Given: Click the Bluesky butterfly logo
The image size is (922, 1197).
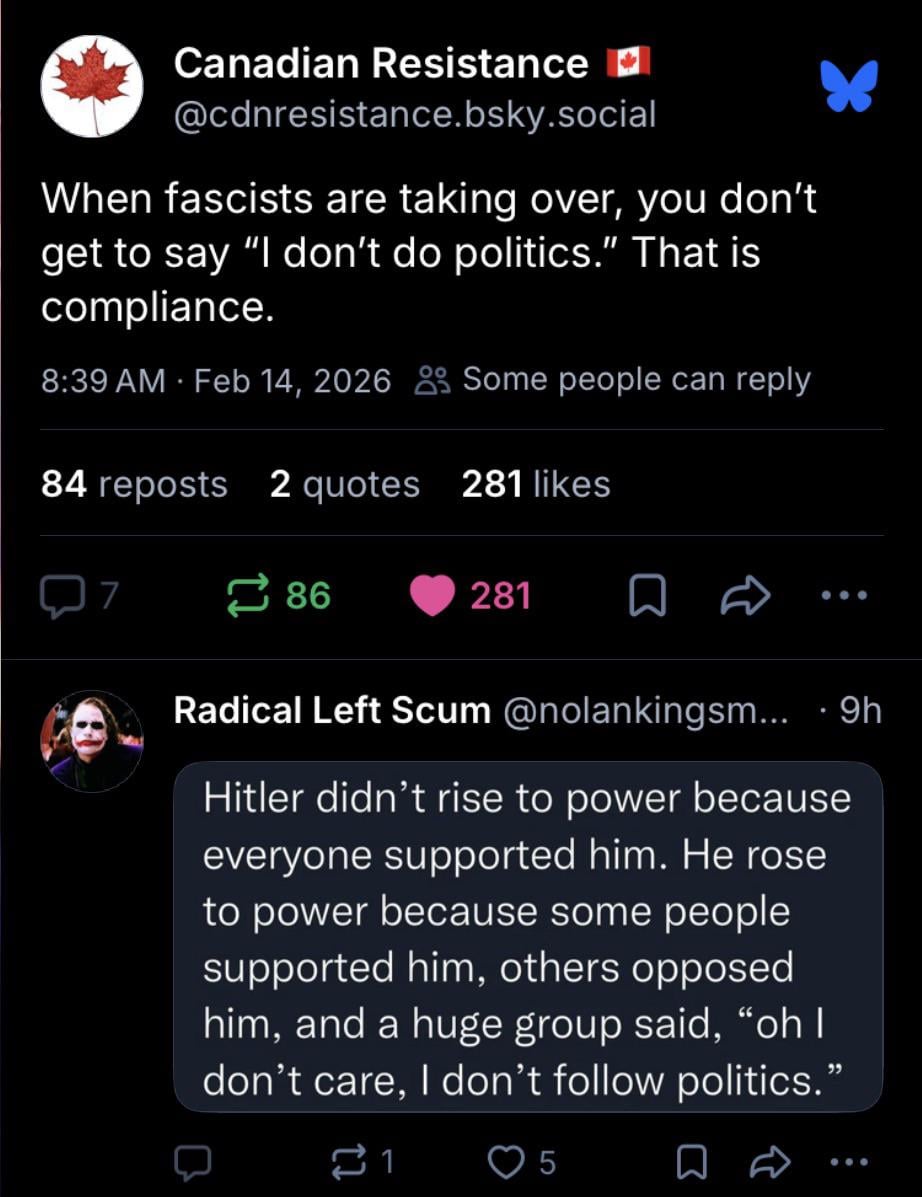Looking at the screenshot, I should (850, 86).
